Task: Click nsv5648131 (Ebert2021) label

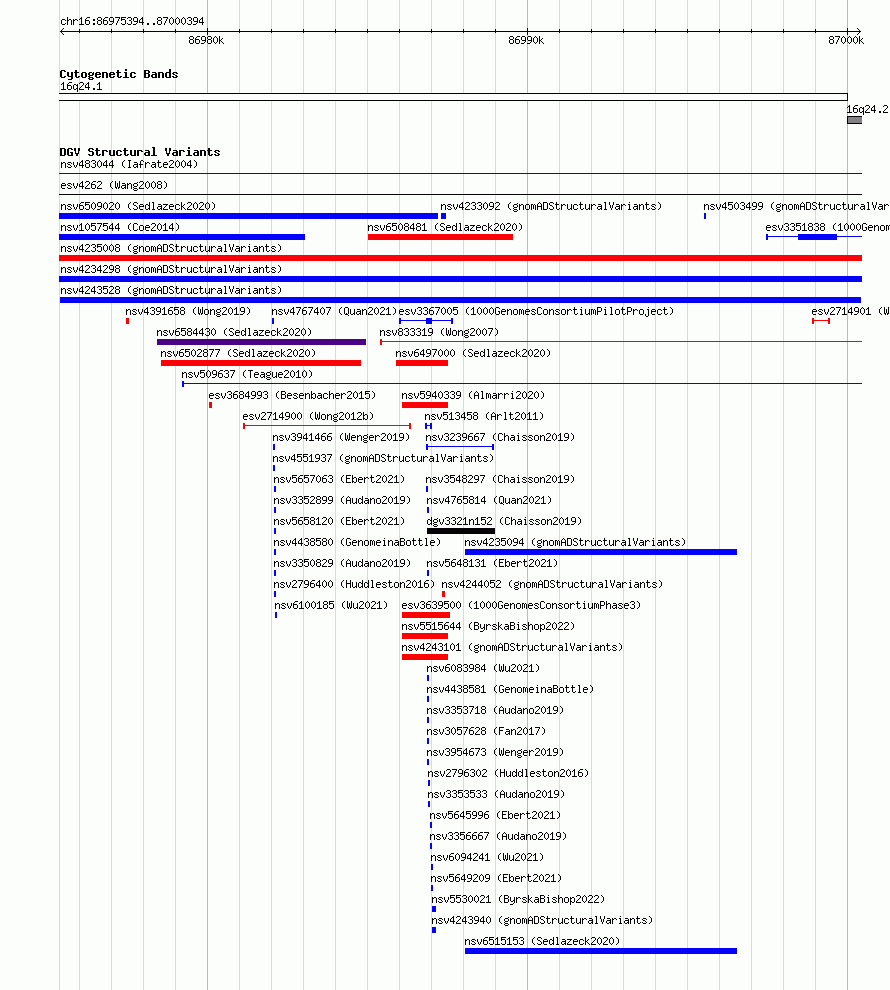Action: click(x=492, y=563)
